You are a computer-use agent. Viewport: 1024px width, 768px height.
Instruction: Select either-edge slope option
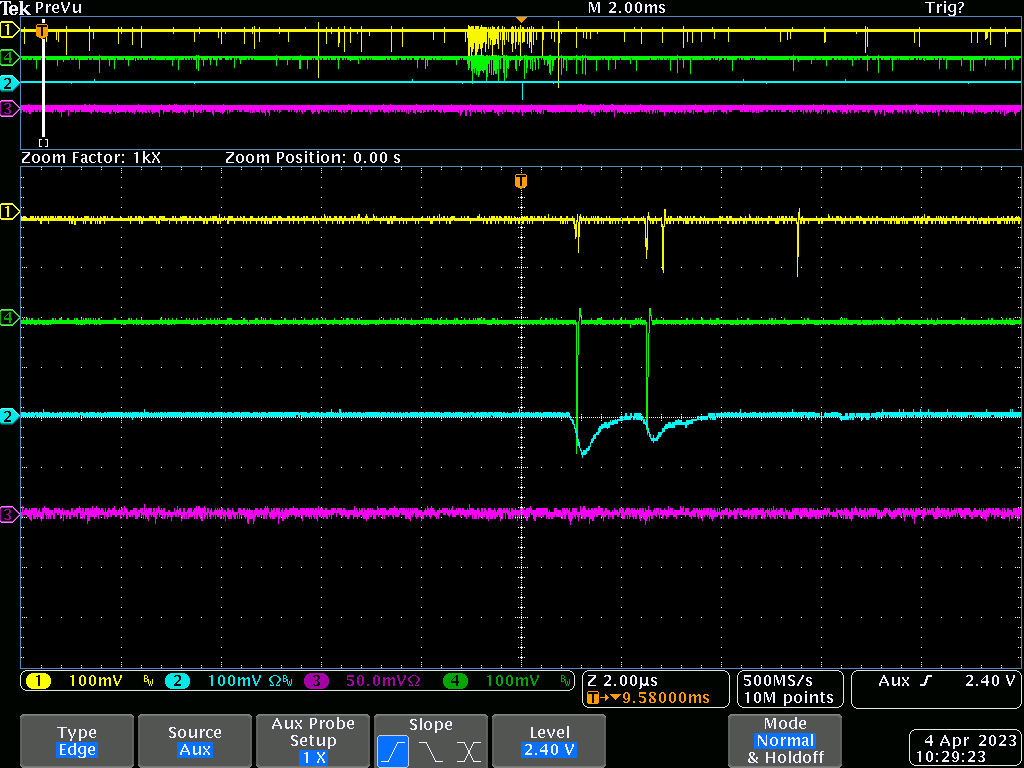468,749
